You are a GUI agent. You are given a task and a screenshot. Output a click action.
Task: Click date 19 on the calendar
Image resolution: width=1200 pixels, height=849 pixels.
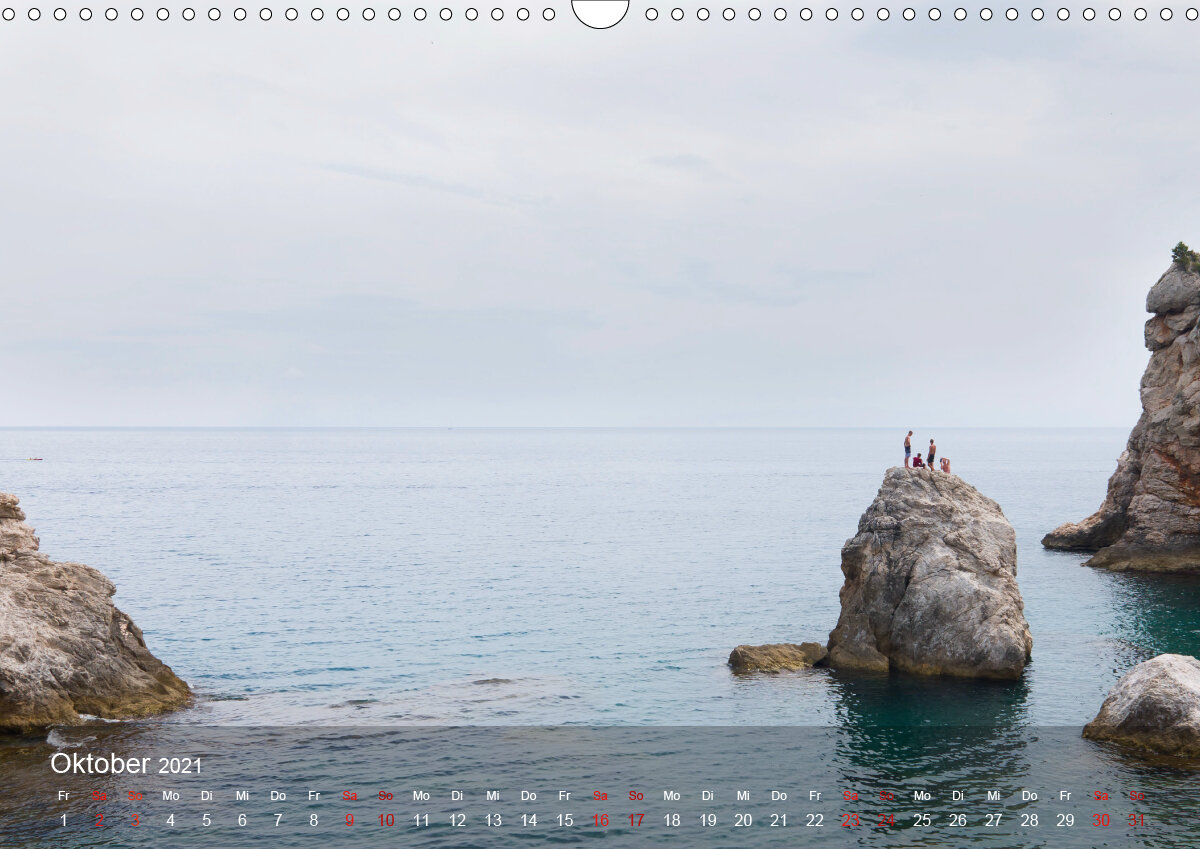coord(707,820)
